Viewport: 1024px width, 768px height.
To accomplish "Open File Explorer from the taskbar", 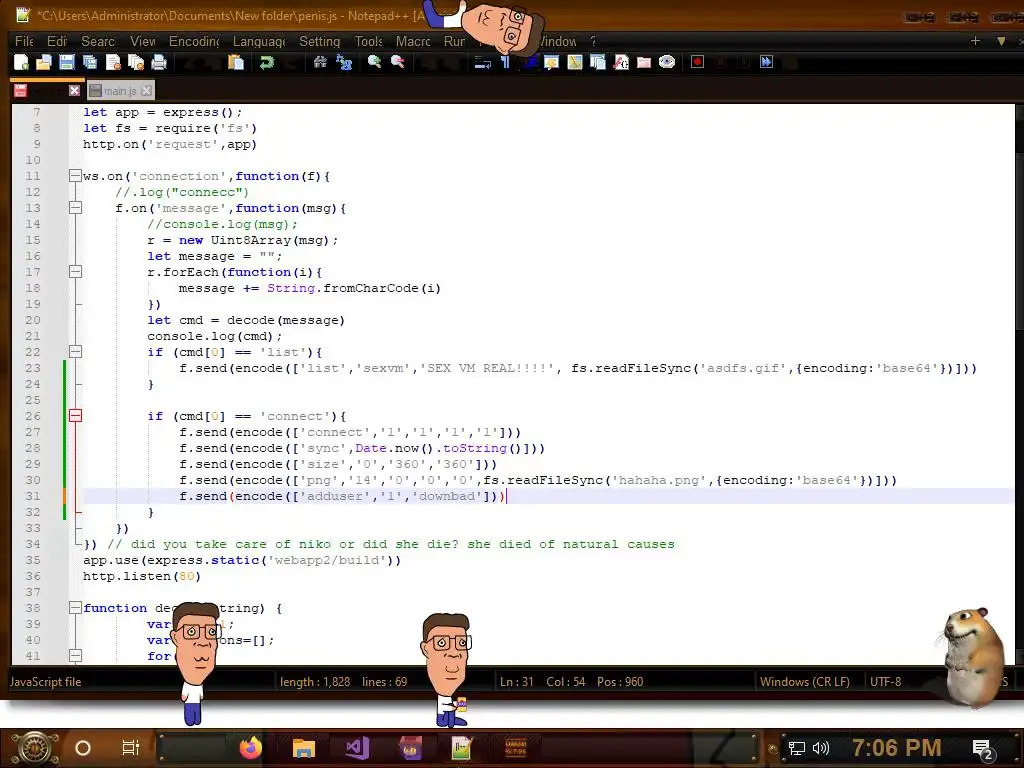I will tap(304, 748).
